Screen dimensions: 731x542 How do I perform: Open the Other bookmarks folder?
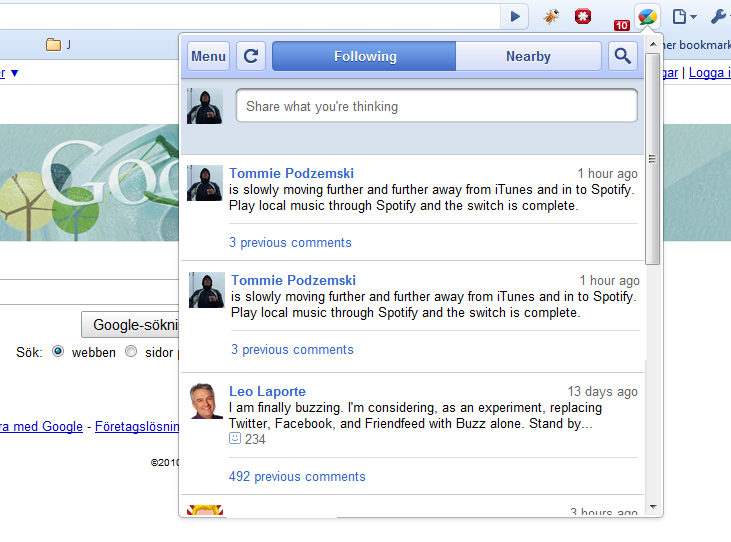pyautogui.click(x=695, y=45)
